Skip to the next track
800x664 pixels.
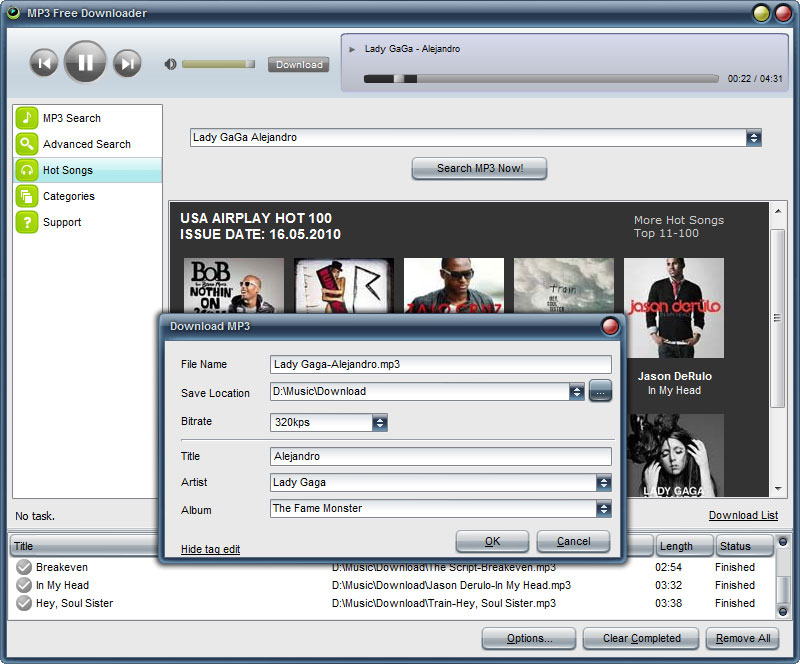[127, 61]
